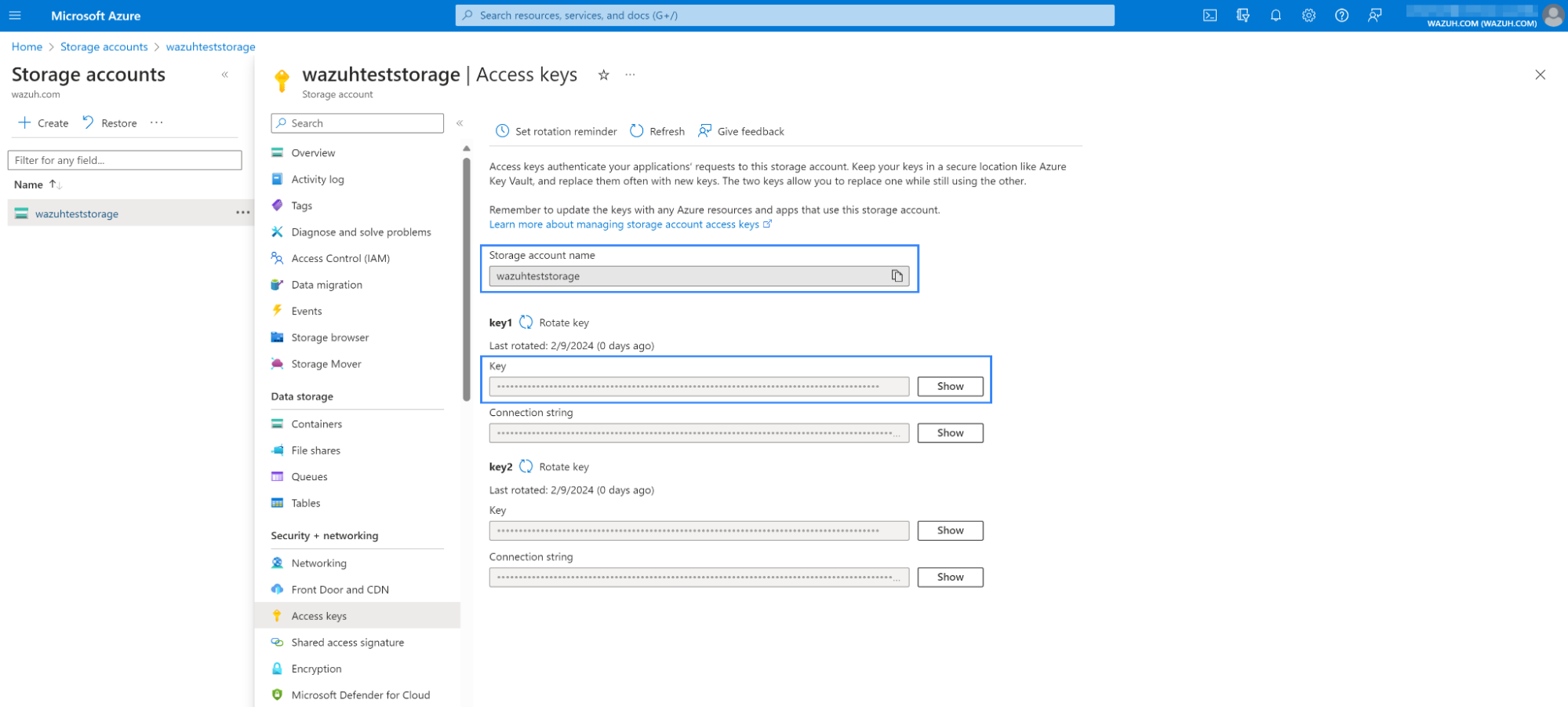Rotate key1 using its rotate icon
The width and height of the screenshot is (1568, 707).
[x=526, y=323]
